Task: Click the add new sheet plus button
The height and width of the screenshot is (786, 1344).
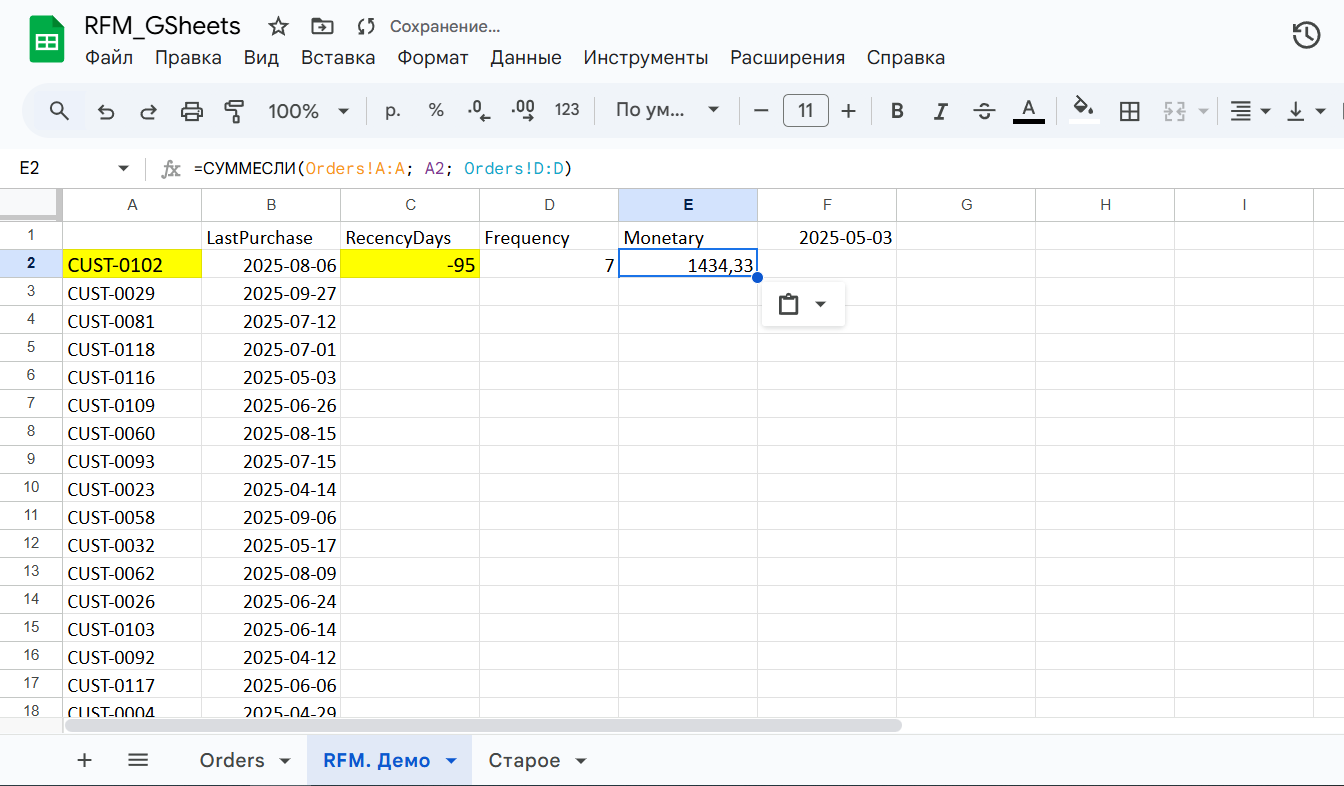Action: [85, 761]
